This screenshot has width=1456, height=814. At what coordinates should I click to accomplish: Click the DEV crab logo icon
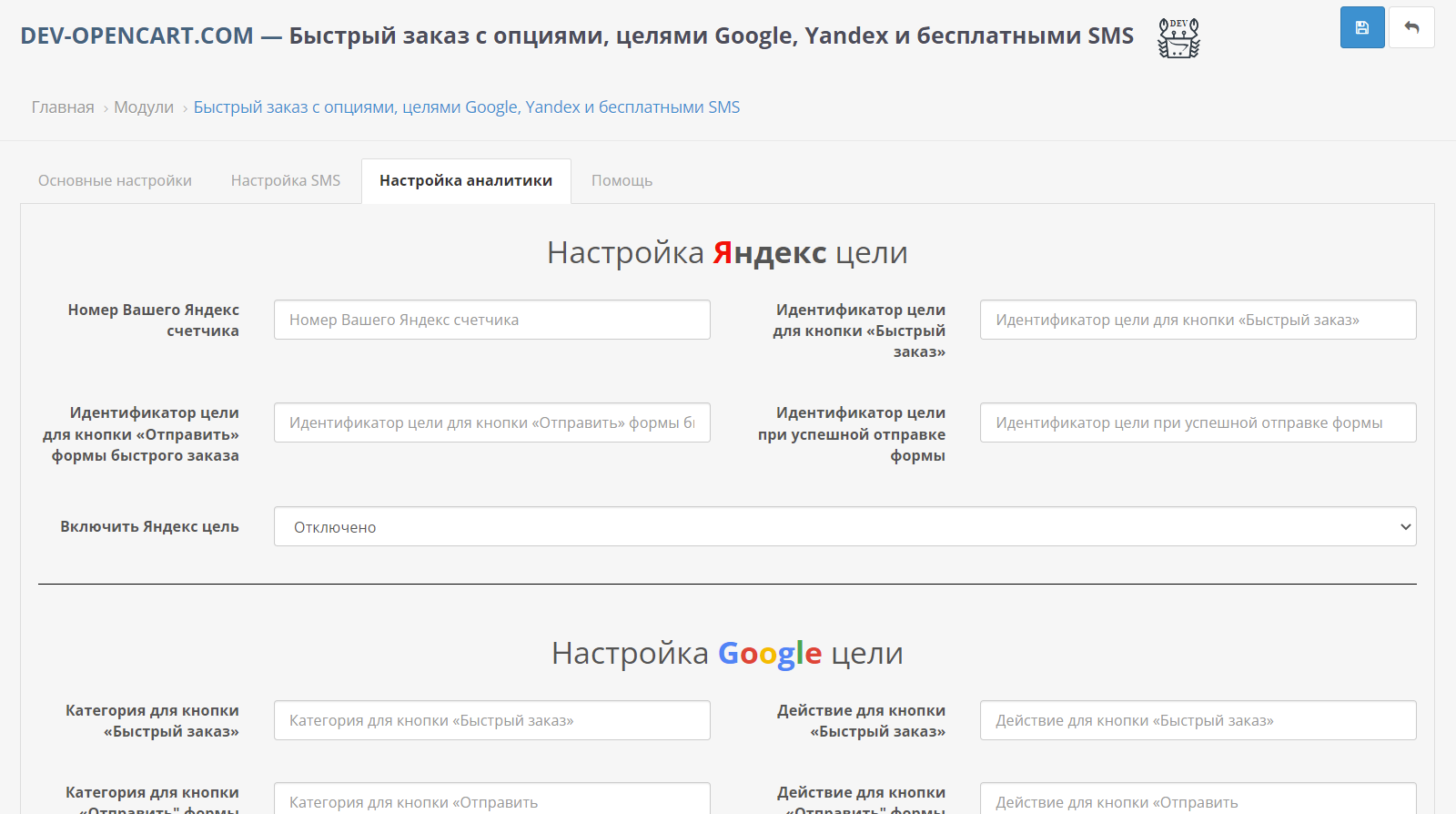[1178, 37]
